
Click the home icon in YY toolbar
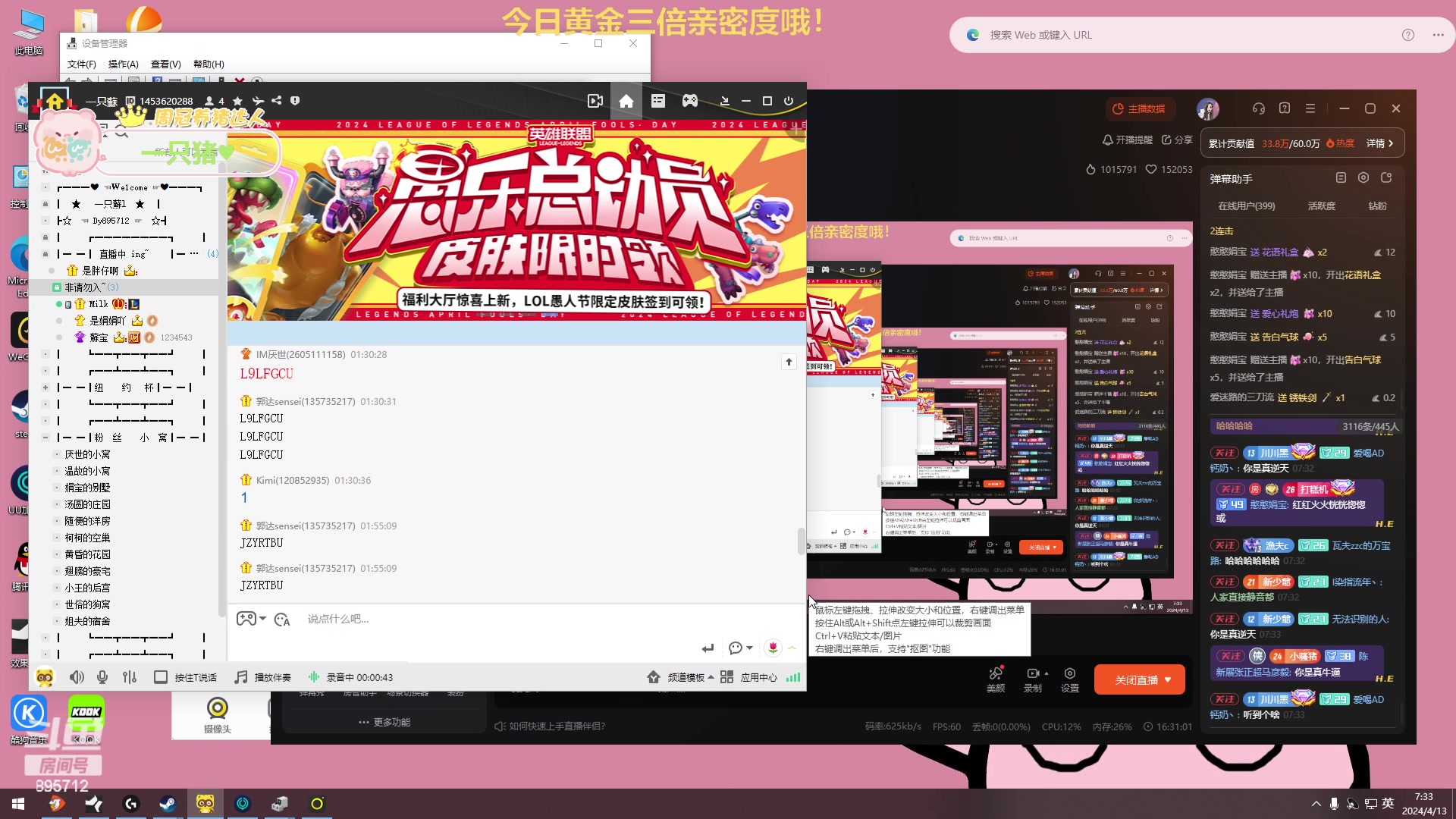(626, 101)
